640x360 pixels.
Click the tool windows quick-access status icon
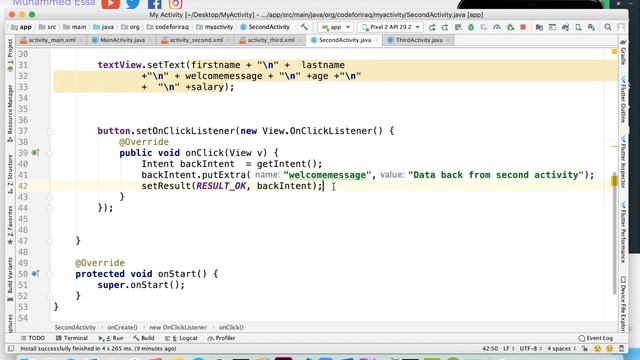tap(11, 349)
